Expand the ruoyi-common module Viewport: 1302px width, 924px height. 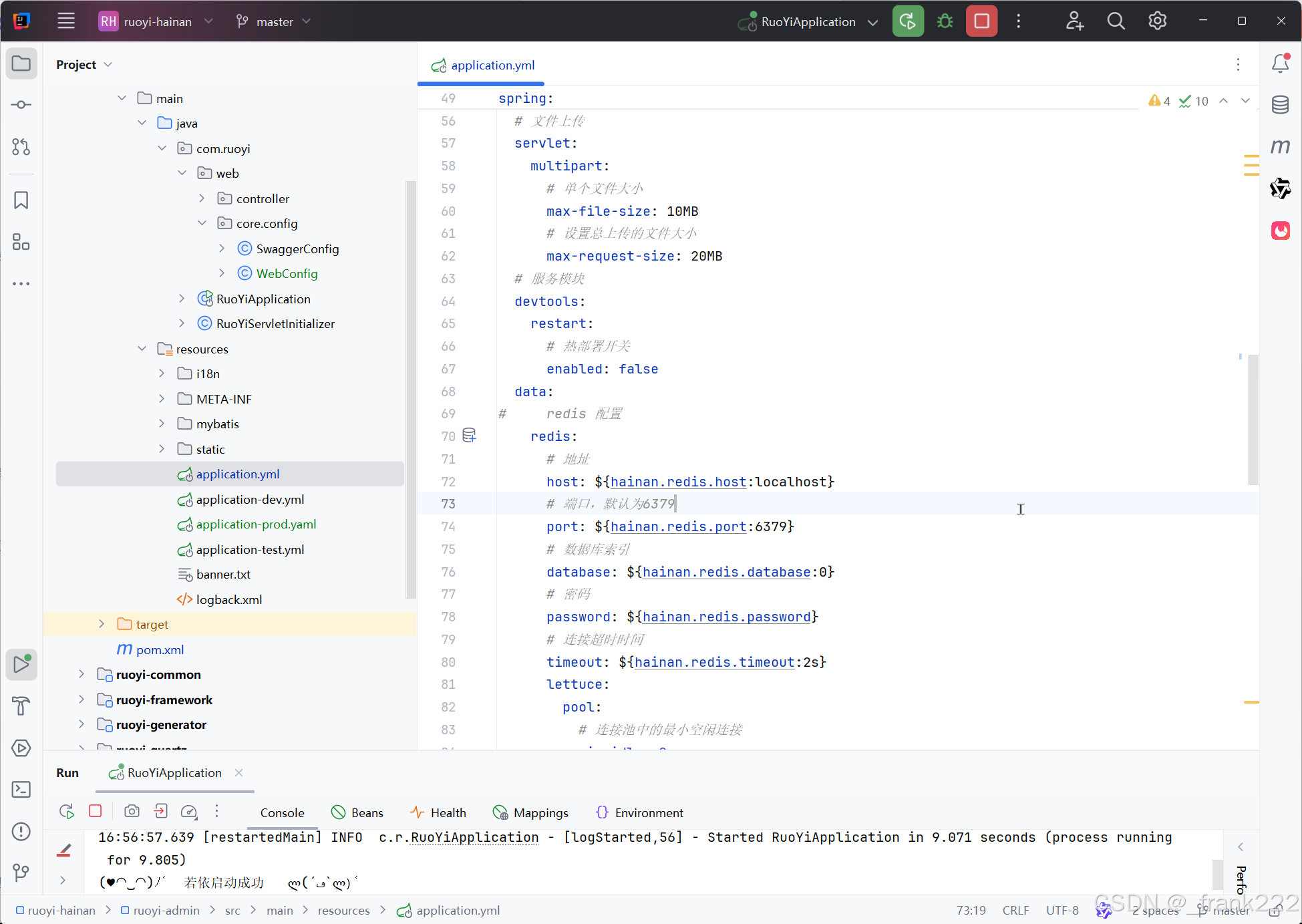click(x=82, y=674)
